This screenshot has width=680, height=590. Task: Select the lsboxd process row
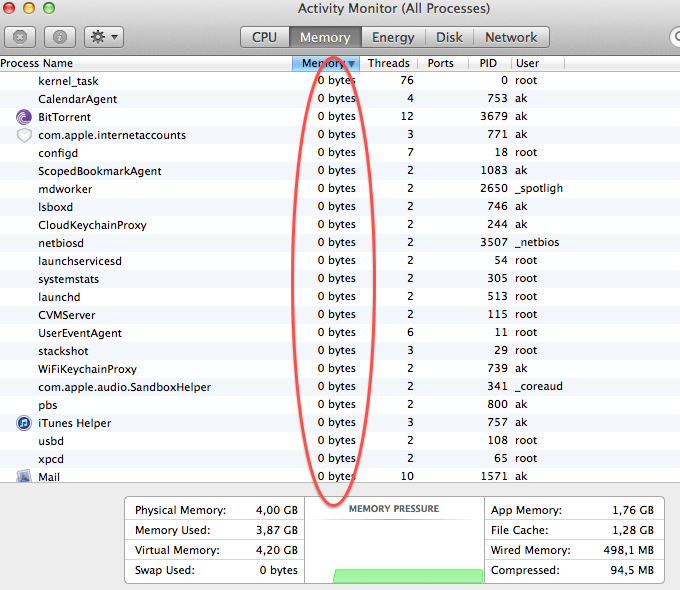pyautogui.click(x=340, y=207)
